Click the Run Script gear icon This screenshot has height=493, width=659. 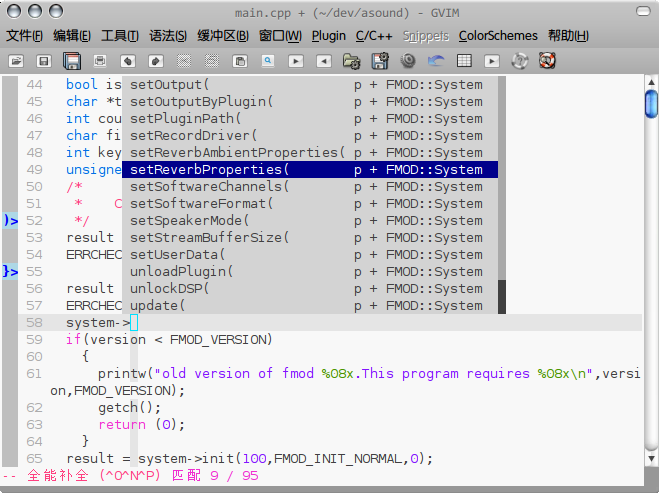(408, 61)
